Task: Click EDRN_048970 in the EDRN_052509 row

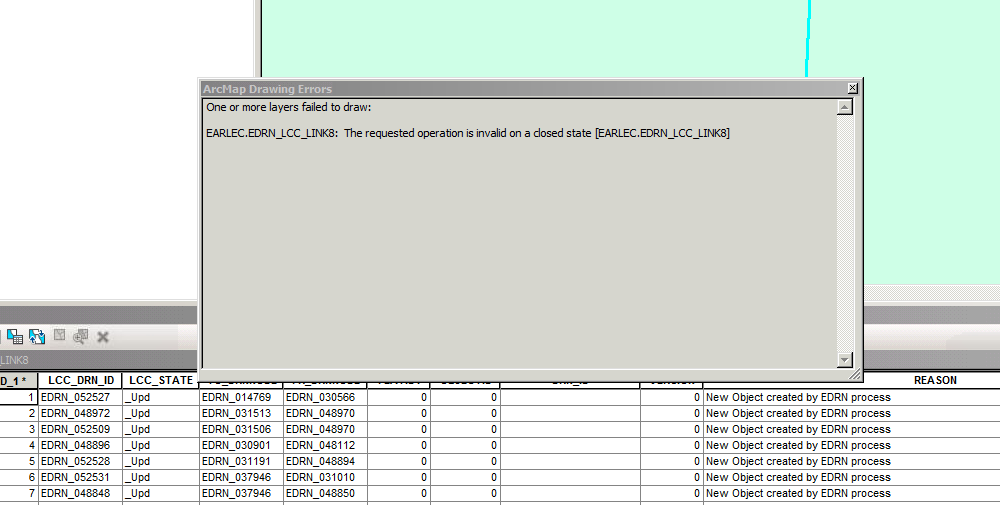Action: click(x=325, y=429)
